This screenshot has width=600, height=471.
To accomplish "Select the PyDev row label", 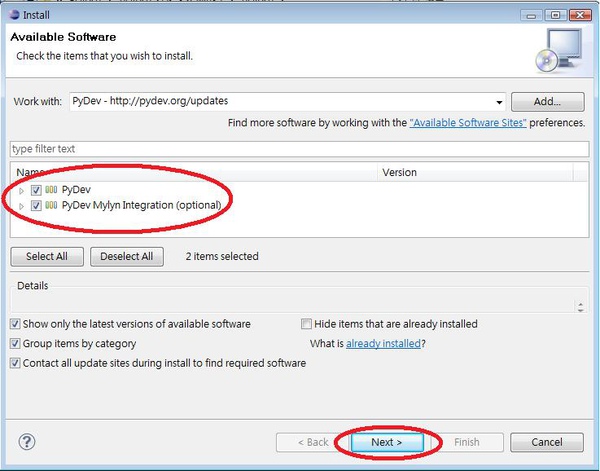I will point(76,190).
